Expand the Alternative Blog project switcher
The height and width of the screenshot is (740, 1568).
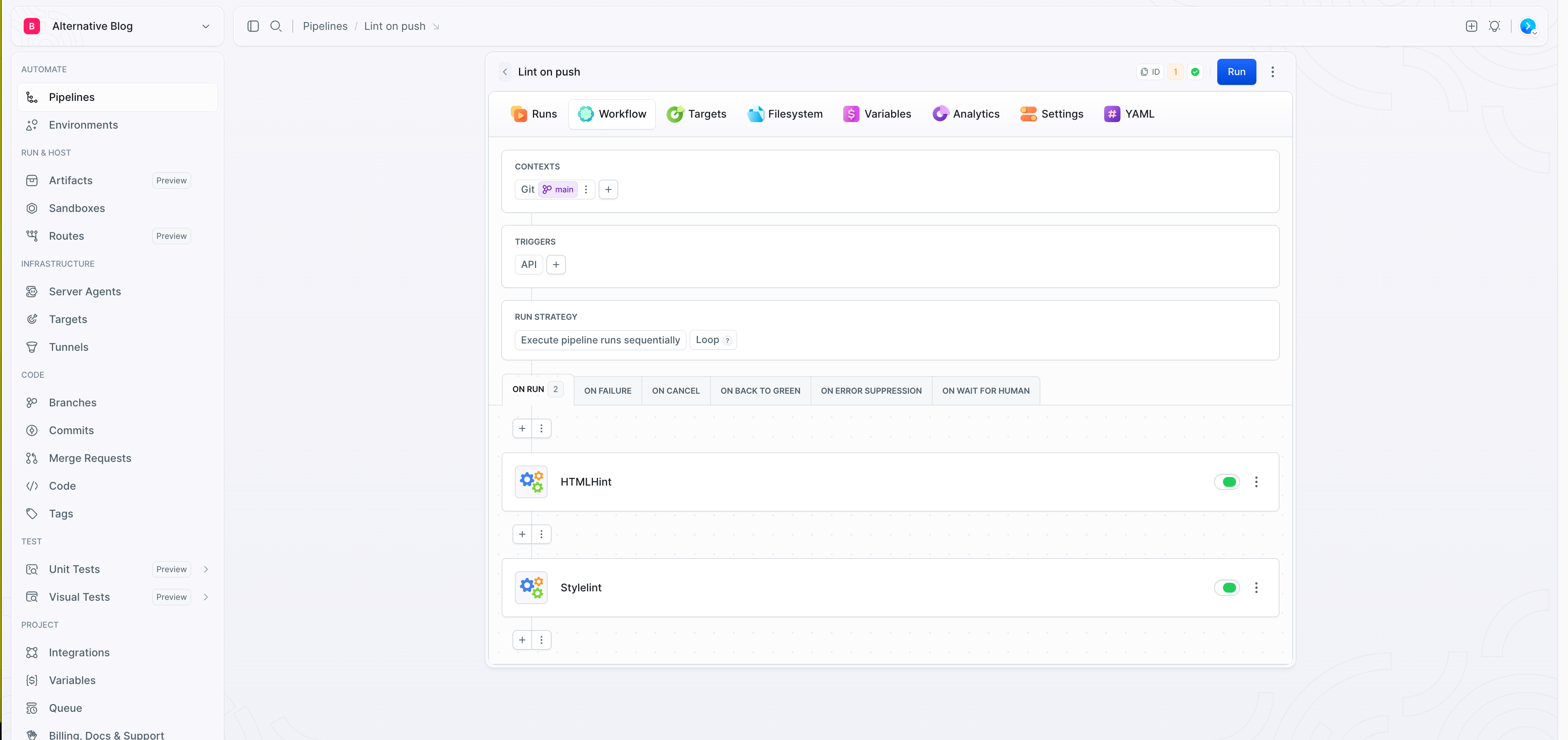click(x=206, y=26)
